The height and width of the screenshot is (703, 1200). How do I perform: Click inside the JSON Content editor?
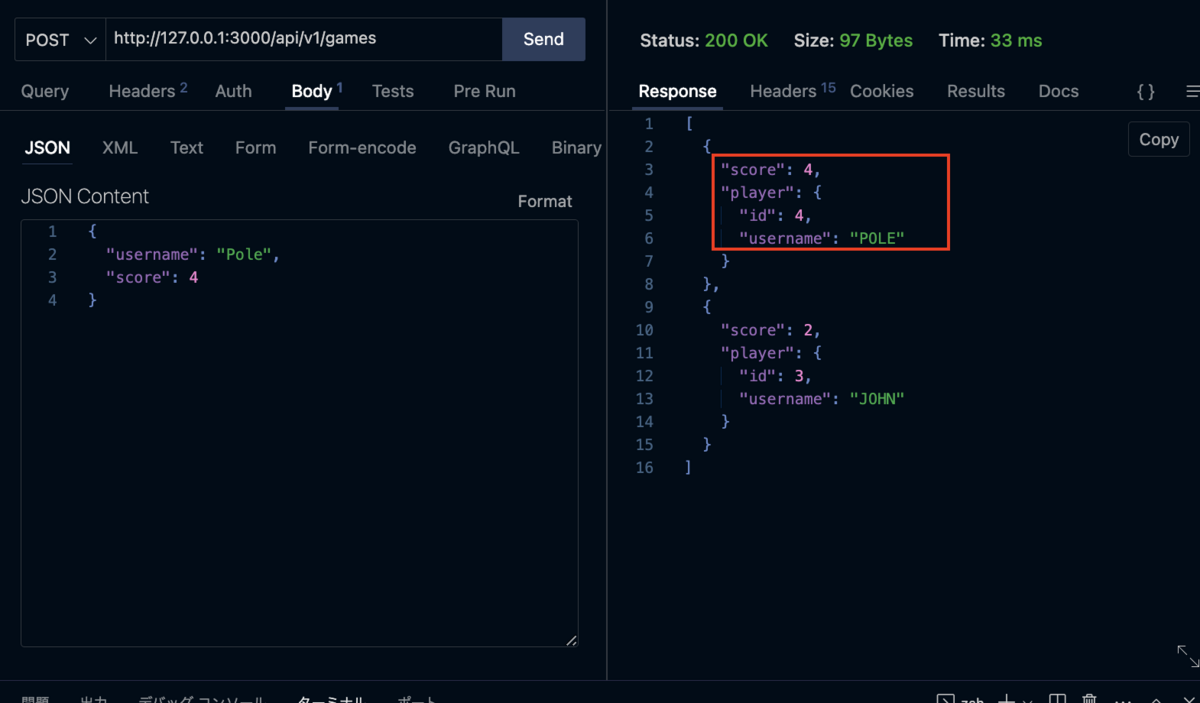click(x=299, y=433)
